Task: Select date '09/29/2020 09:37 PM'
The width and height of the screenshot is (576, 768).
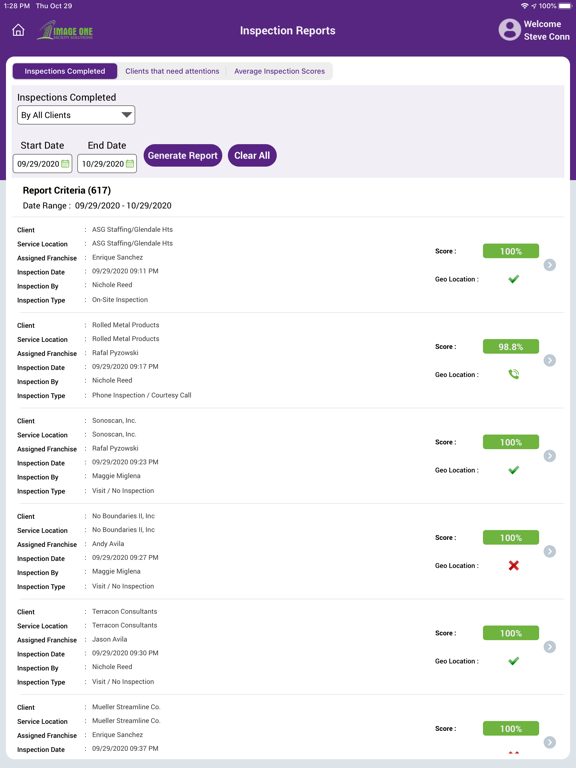Action: coord(125,748)
